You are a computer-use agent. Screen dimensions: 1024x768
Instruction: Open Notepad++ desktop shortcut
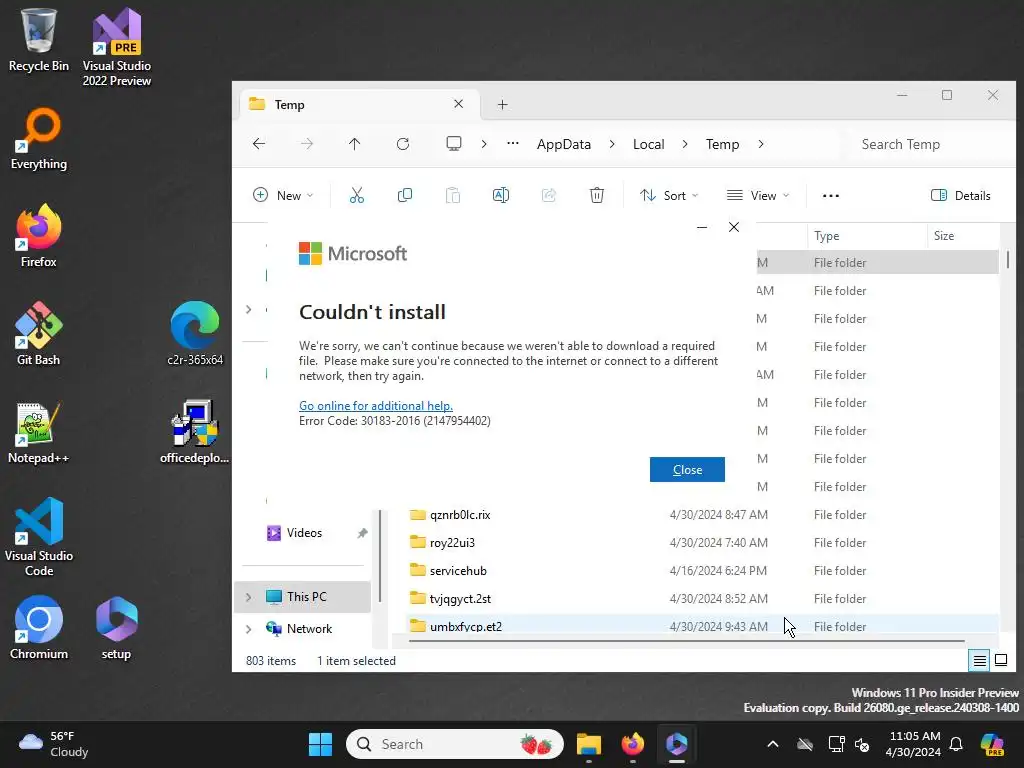[x=39, y=432]
